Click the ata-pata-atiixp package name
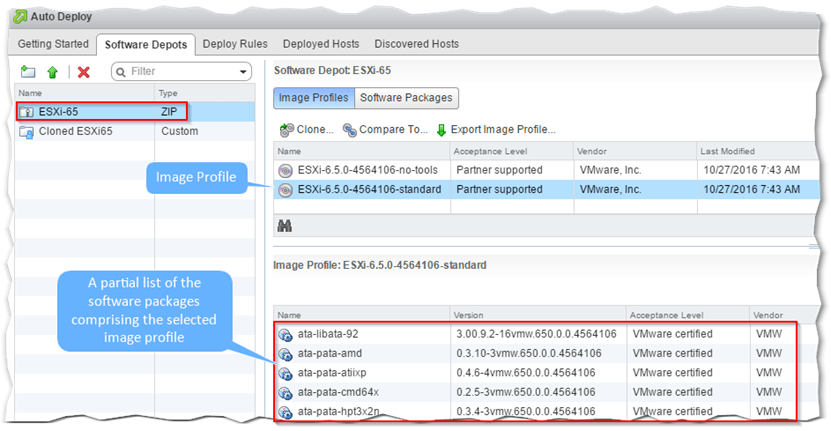831x431 pixels. pyautogui.click(x=332, y=373)
